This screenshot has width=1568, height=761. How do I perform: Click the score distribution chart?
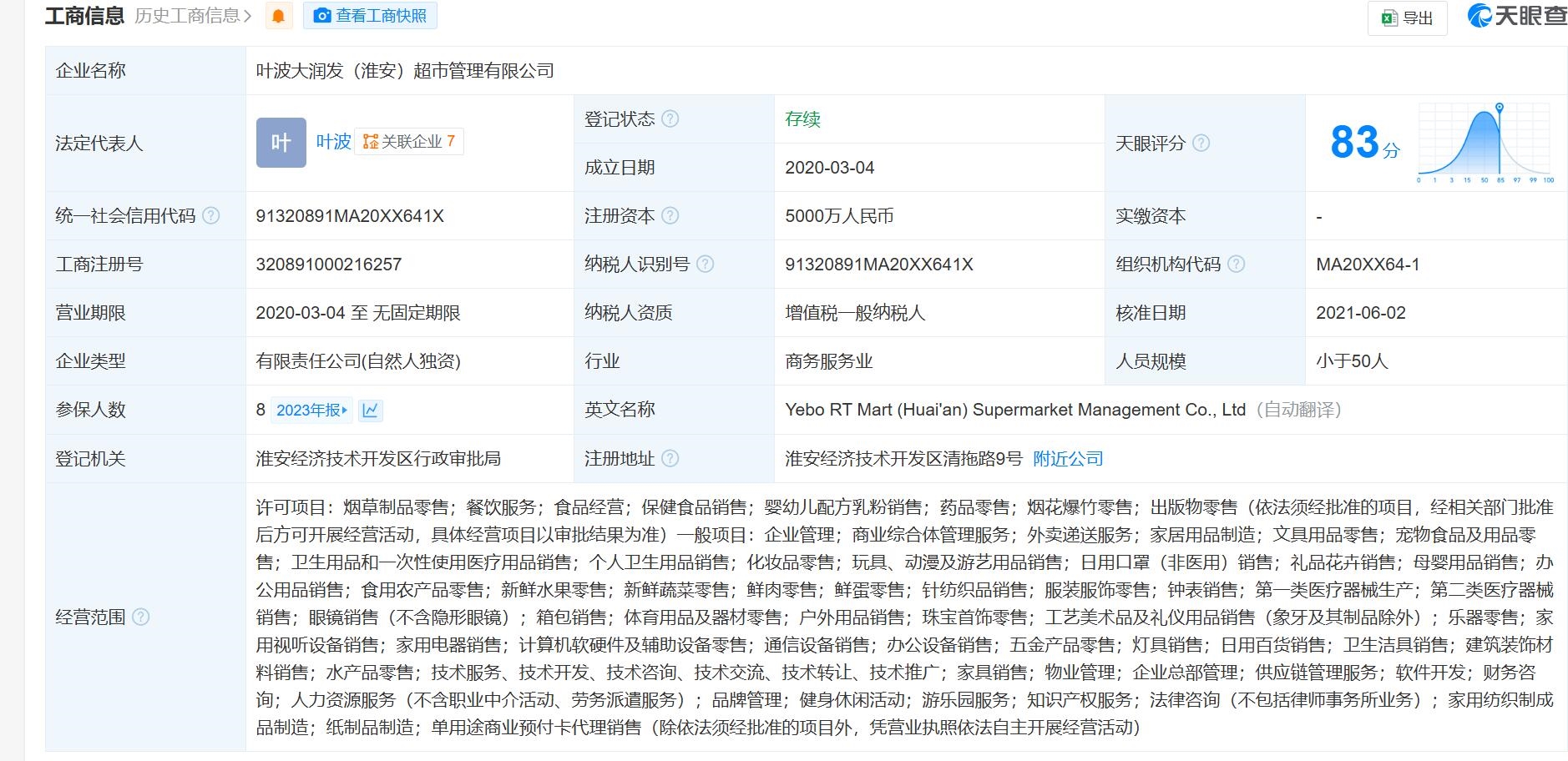click(1485, 143)
